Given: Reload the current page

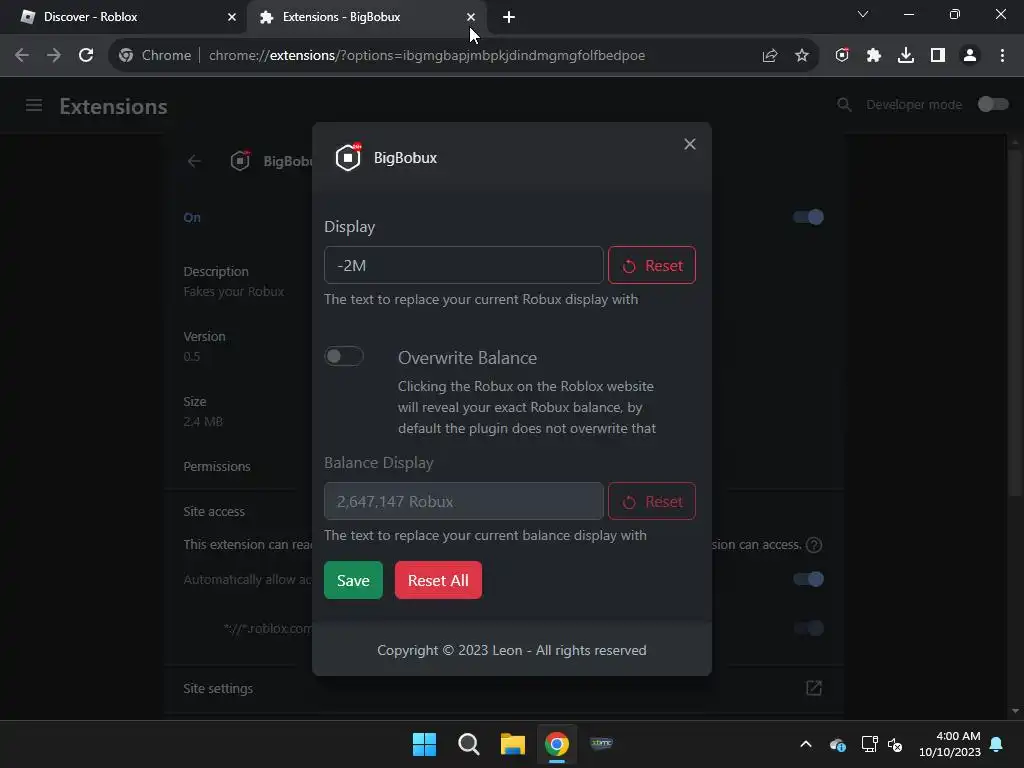Looking at the screenshot, I should pyautogui.click(x=86, y=55).
